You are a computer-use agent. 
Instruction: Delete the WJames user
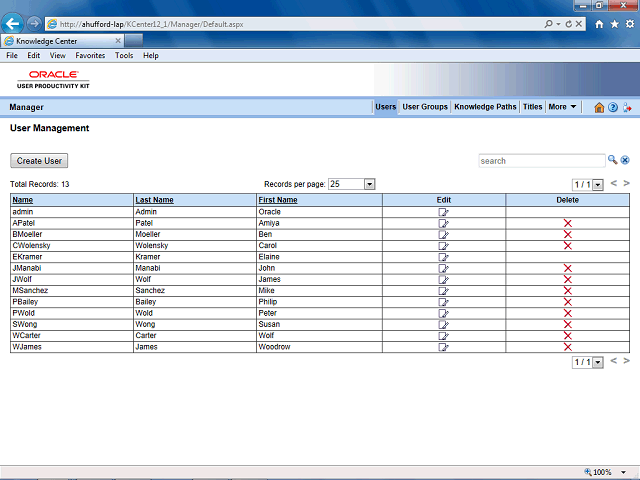click(x=567, y=347)
